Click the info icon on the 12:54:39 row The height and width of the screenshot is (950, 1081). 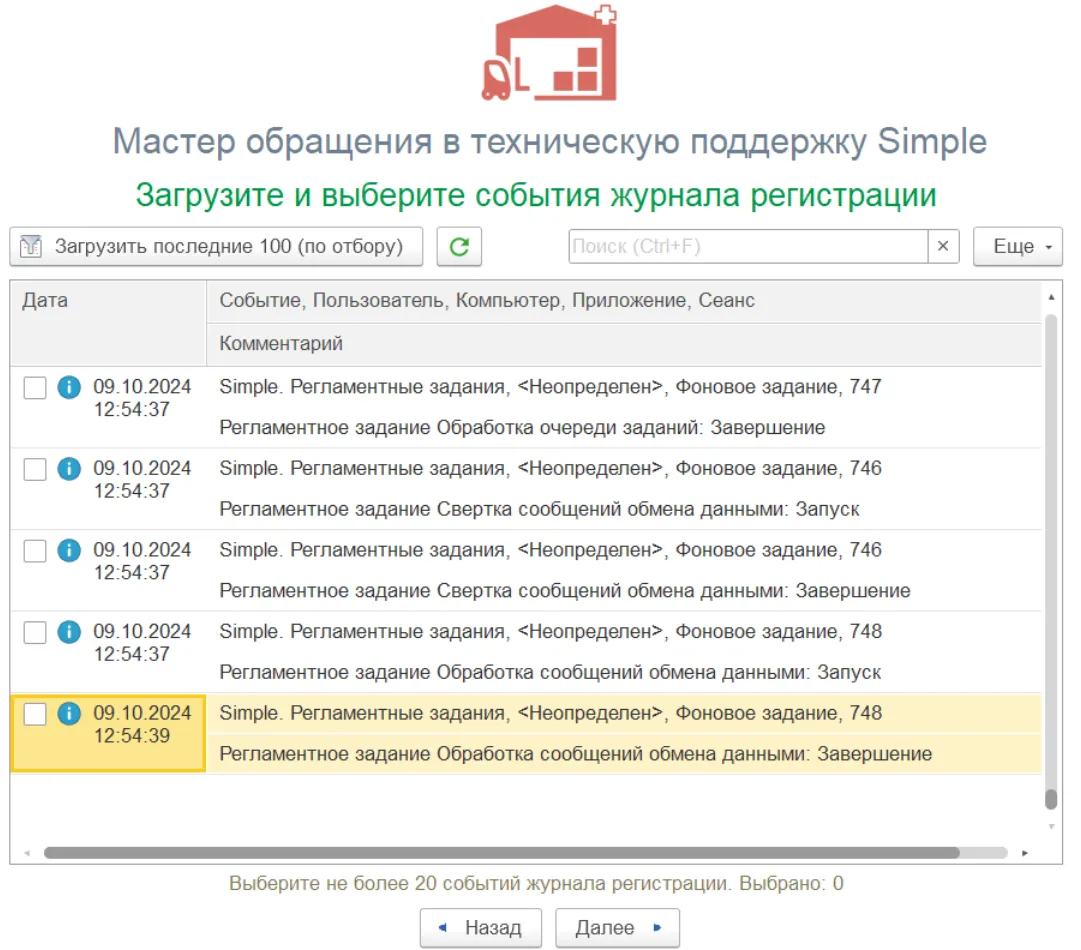tap(69, 713)
